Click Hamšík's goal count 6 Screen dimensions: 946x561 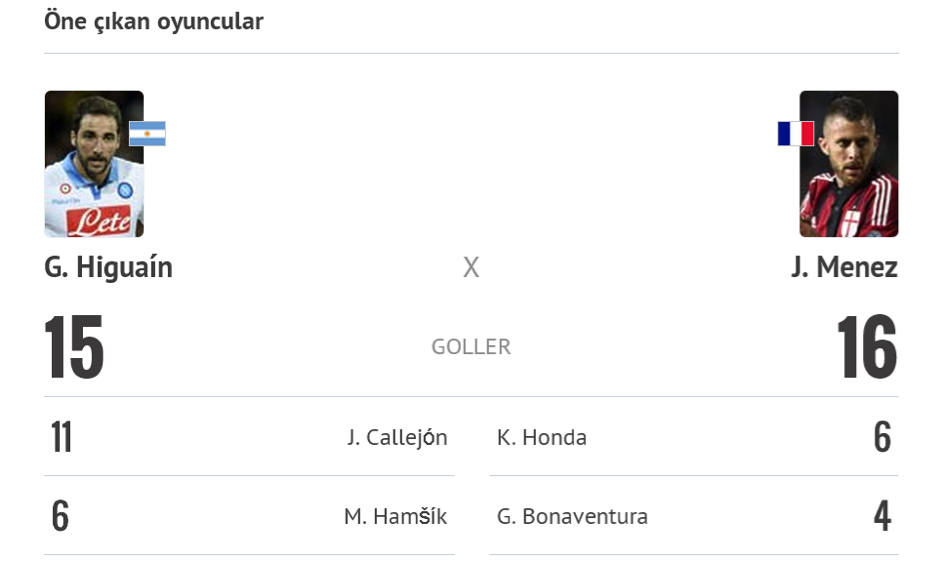(x=60, y=516)
